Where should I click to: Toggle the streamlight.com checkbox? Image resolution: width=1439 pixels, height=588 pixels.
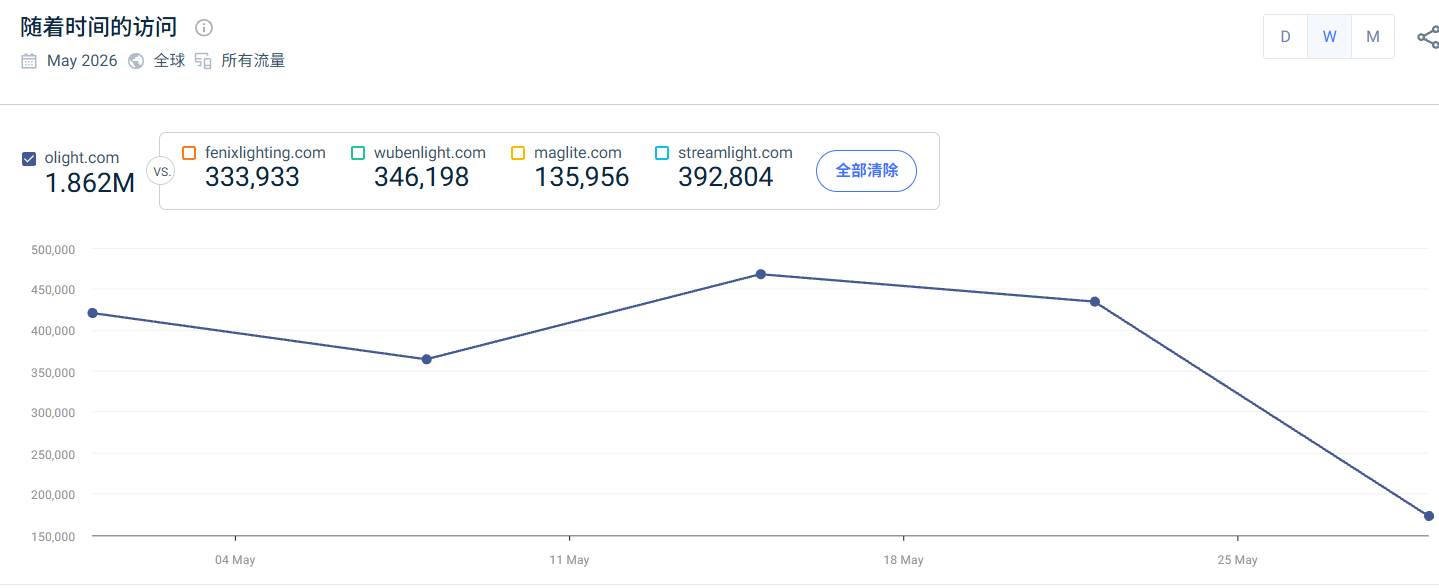click(662, 153)
